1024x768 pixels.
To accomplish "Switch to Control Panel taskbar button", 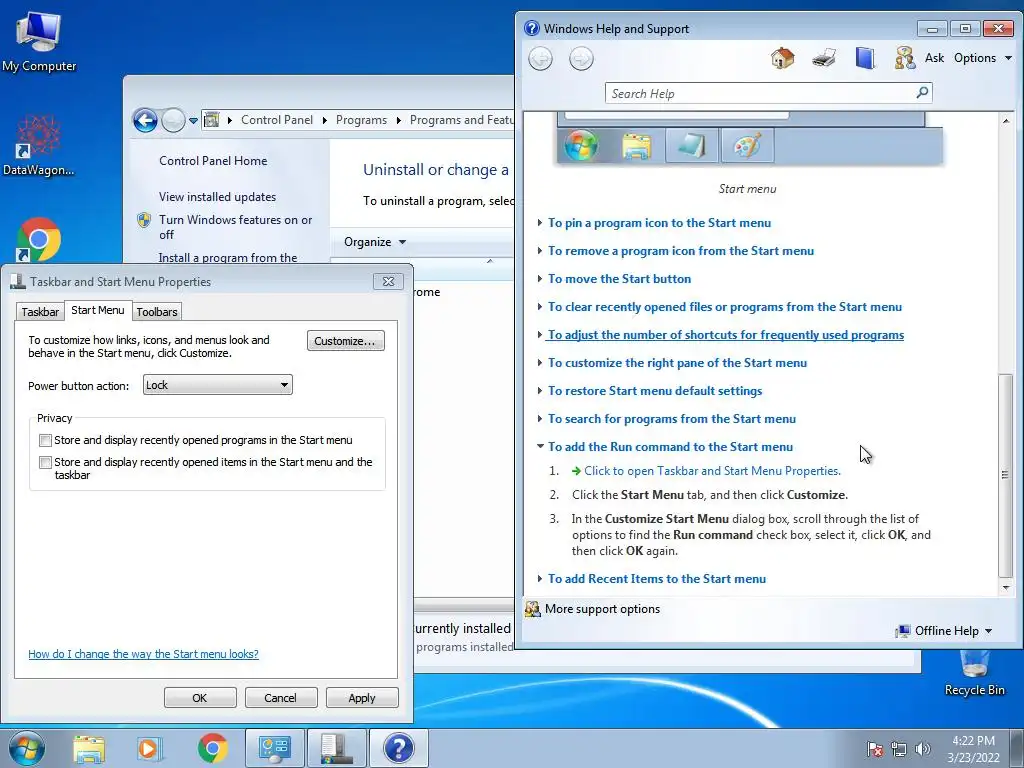I will pos(274,748).
